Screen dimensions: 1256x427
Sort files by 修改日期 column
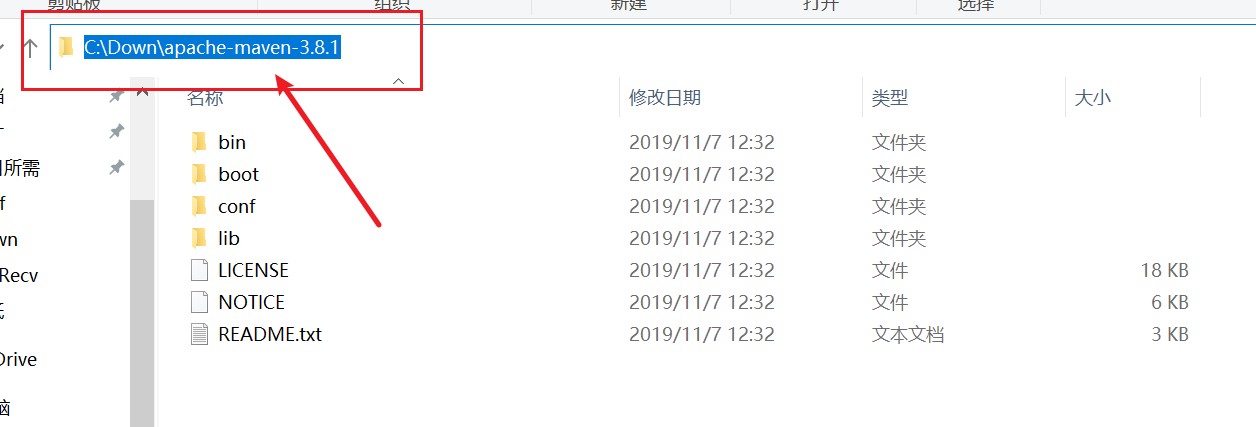point(665,97)
